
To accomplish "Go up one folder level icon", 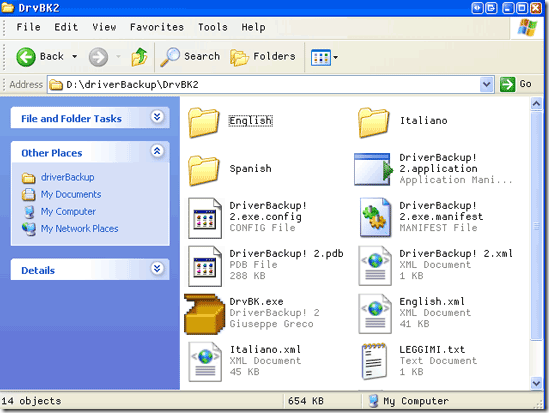I will tap(139, 56).
